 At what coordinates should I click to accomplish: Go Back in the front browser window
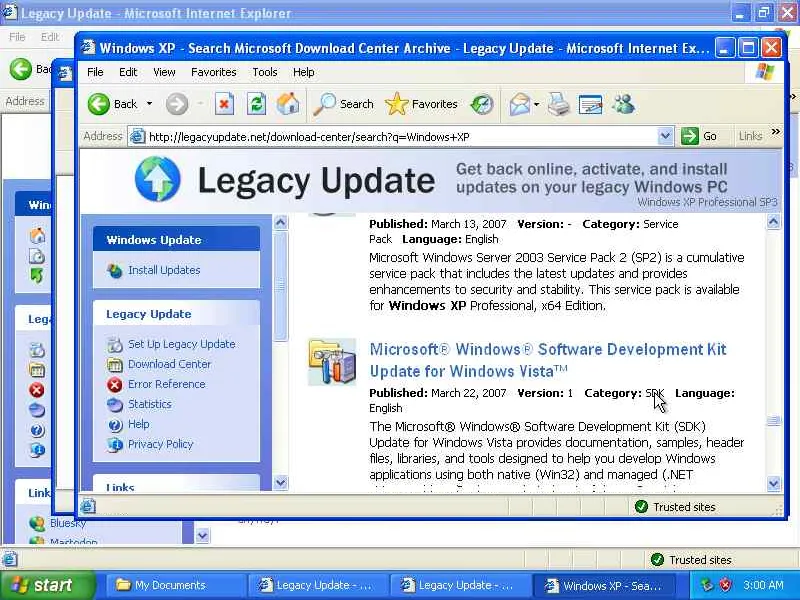click(112, 104)
